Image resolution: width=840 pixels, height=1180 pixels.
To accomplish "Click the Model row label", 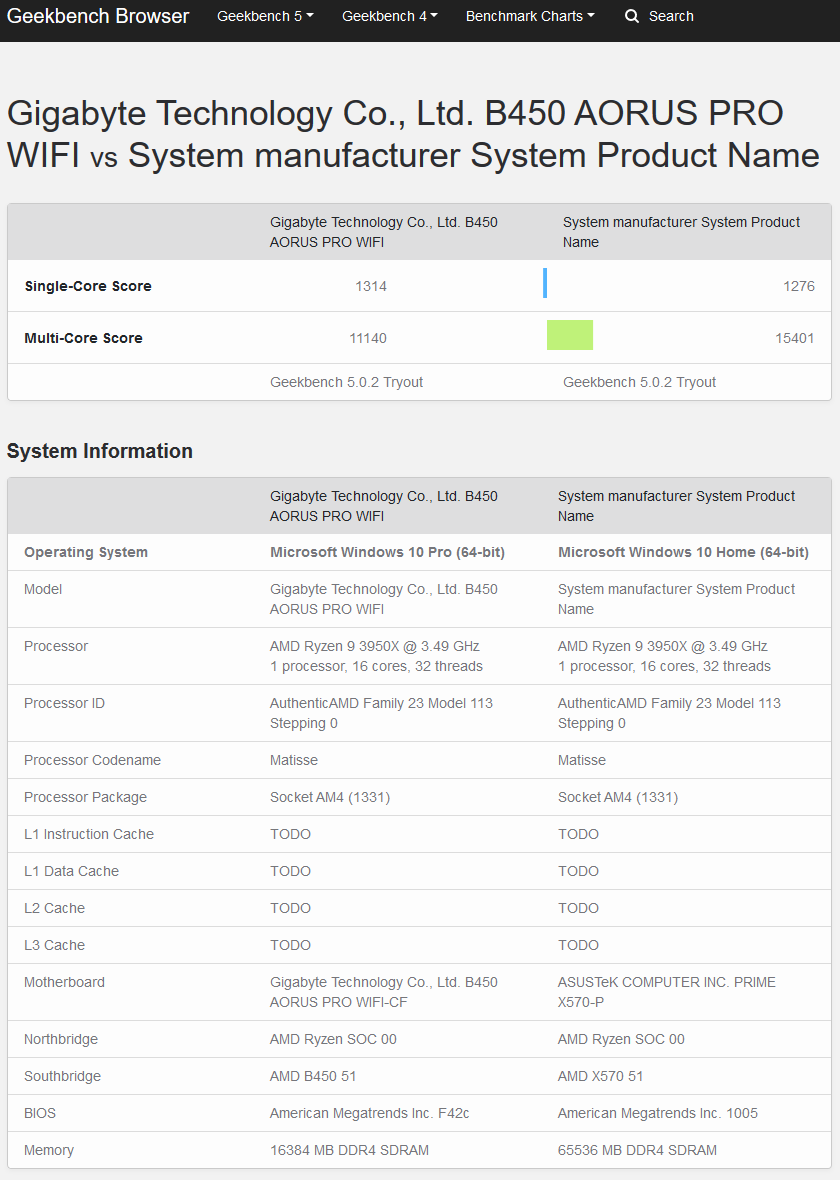I will tap(43, 589).
